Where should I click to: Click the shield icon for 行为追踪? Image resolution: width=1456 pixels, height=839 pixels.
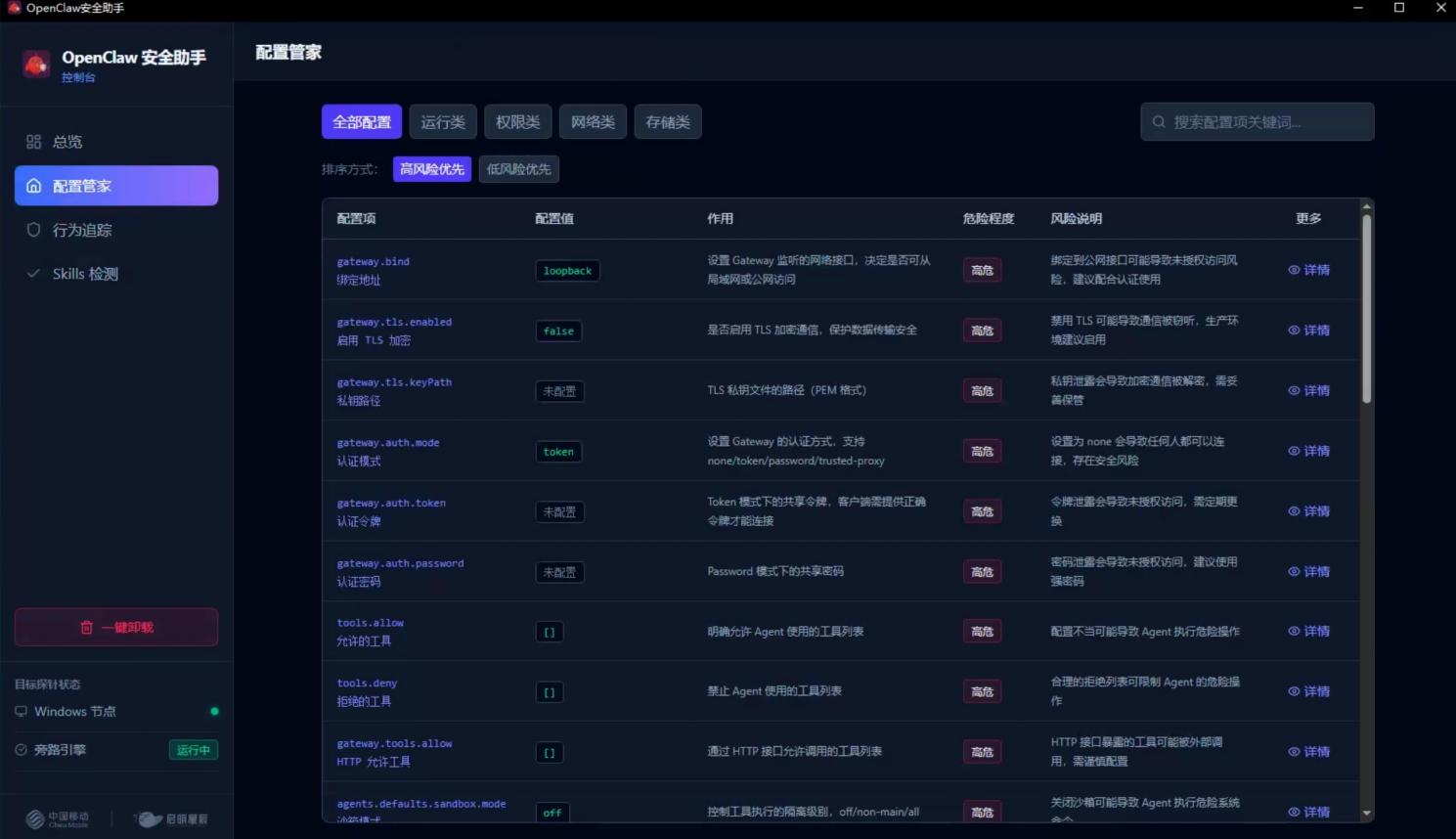(34, 230)
